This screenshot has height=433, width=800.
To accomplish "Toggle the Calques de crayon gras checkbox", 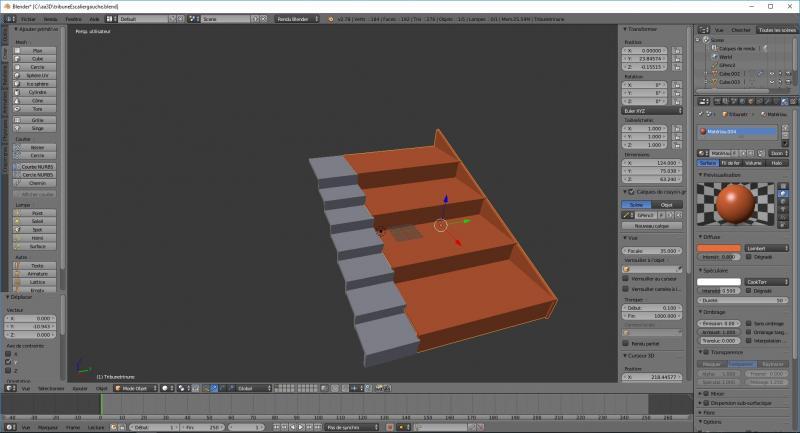I will pyautogui.click(x=627, y=191).
